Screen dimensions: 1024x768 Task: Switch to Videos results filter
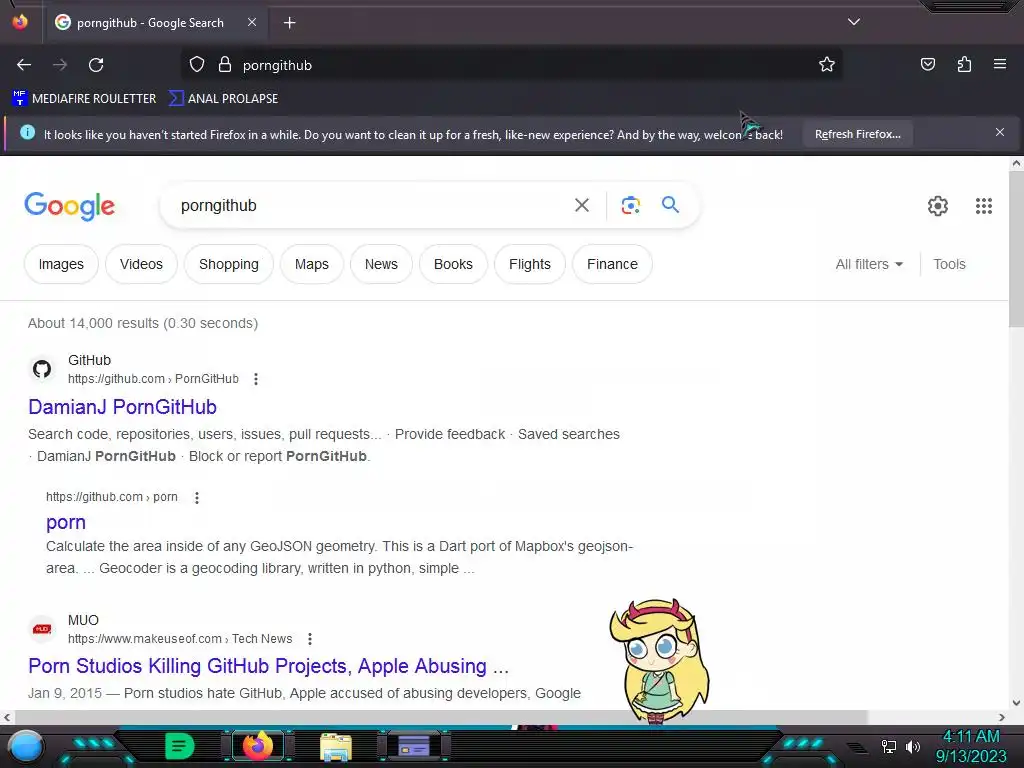pyautogui.click(x=141, y=264)
